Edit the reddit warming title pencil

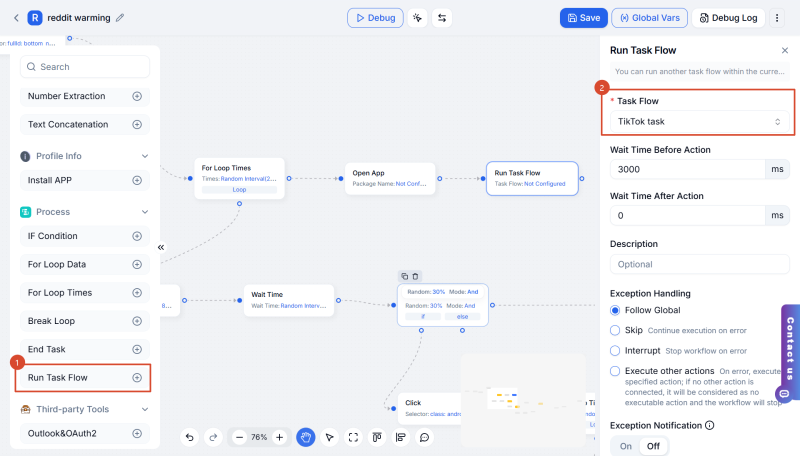click(x=120, y=18)
